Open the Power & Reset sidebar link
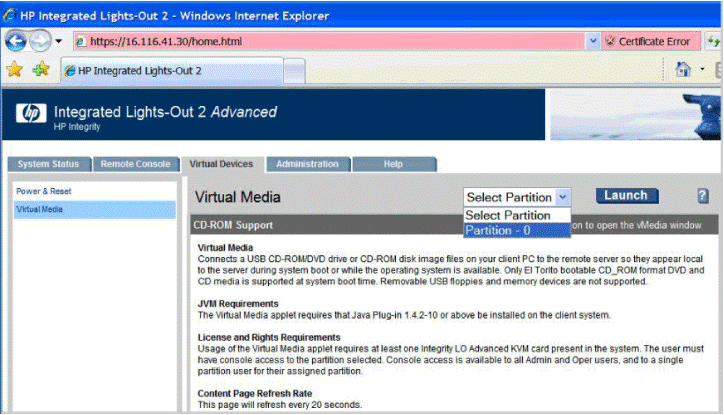The height and width of the screenshot is (415, 724). [x=44, y=191]
